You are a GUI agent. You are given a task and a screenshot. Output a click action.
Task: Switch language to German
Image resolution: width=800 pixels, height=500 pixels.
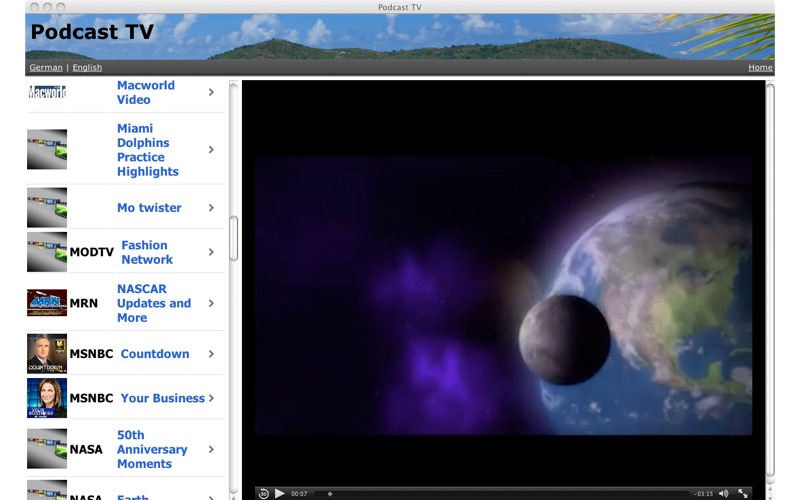point(46,67)
